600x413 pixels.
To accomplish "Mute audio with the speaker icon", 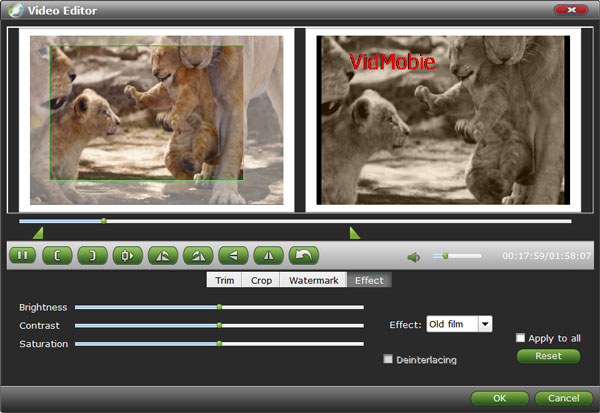I will coord(414,257).
